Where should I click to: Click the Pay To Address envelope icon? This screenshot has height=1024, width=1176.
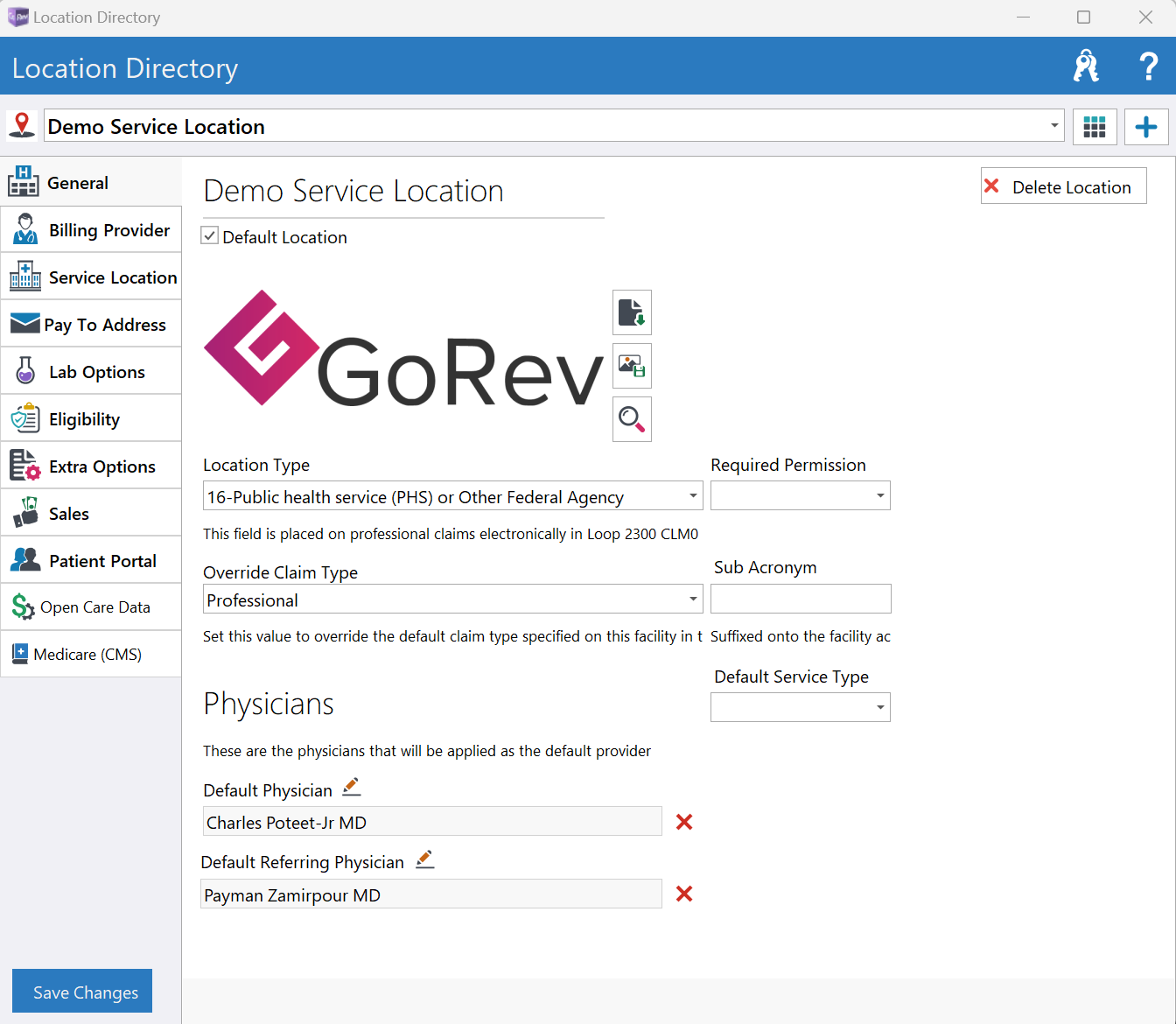pyautogui.click(x=25, y=324)
